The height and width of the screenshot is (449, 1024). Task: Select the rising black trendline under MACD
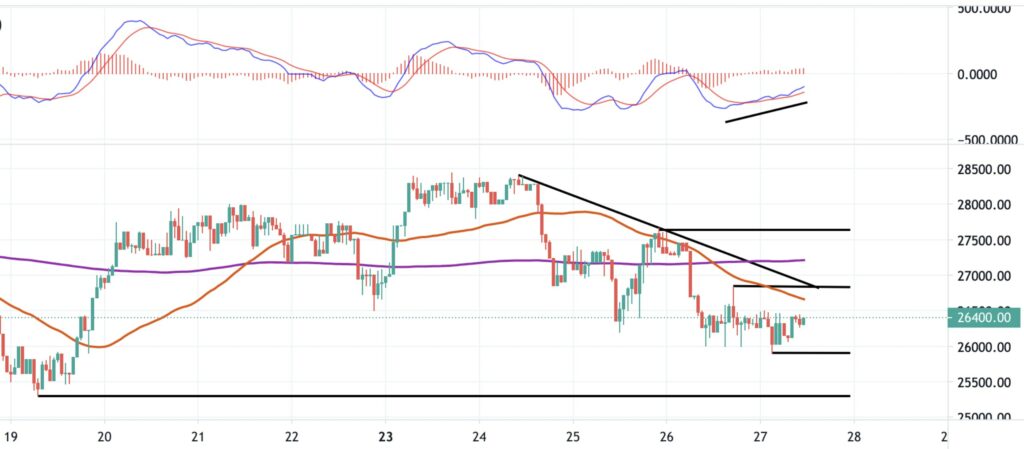(x=766, y=112)
